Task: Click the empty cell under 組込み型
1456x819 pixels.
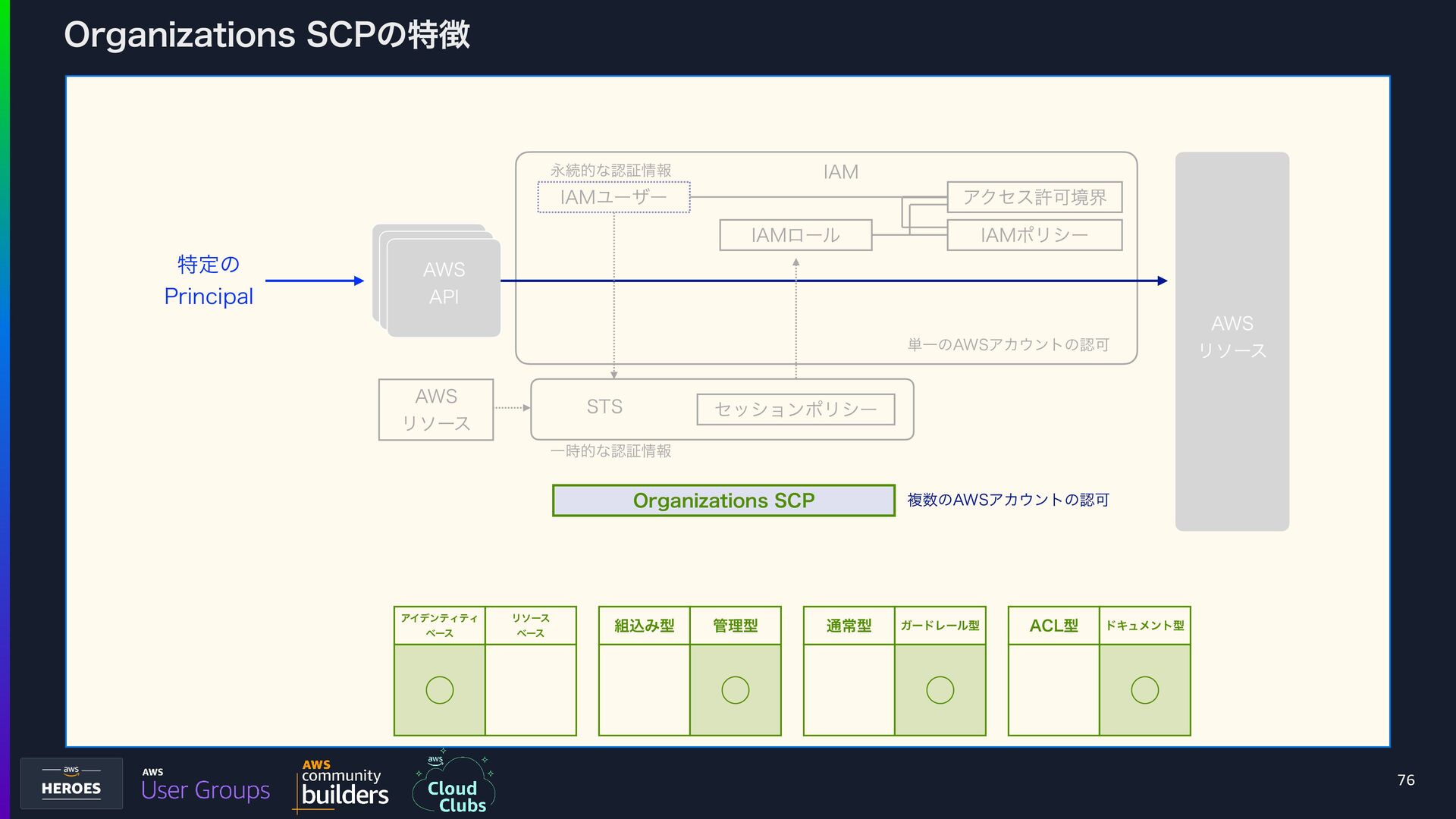Action: (645, 690)
